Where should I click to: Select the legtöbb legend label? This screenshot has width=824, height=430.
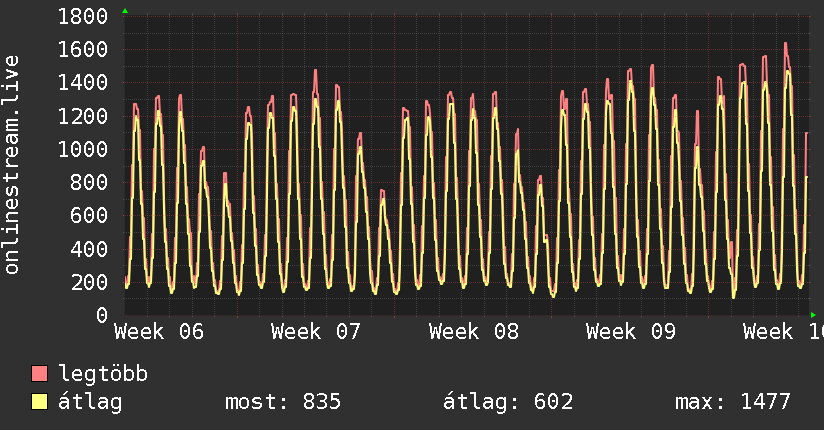point(104,374)
